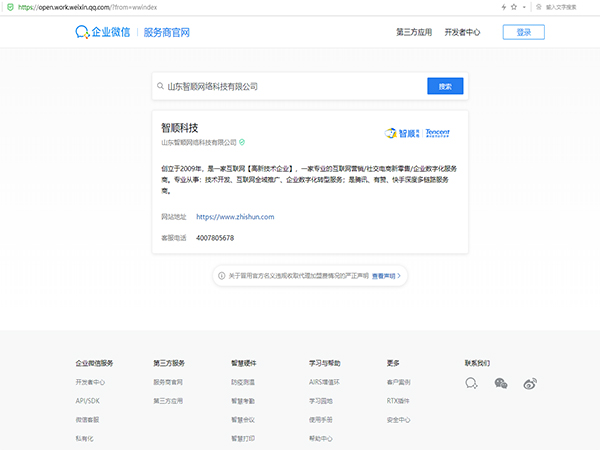Open the 开发者中心 header menu
Viewport: 600px width, 450px height.
(x=462, y=32)
